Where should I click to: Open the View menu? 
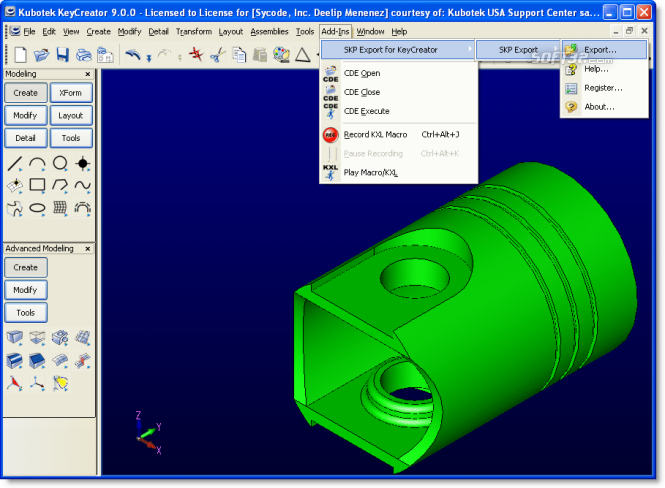pos(71,31)
